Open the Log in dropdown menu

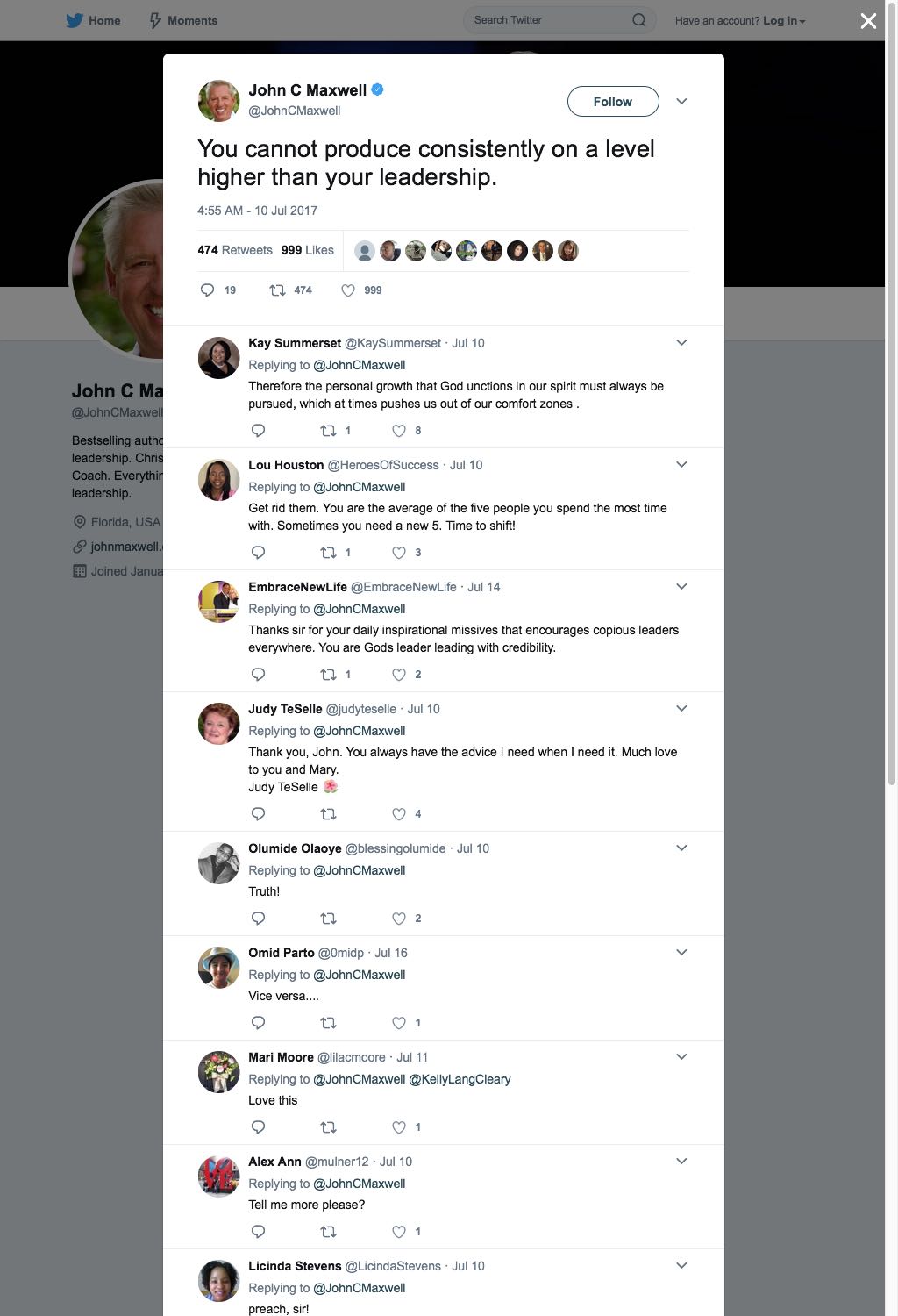pos(784,20)
